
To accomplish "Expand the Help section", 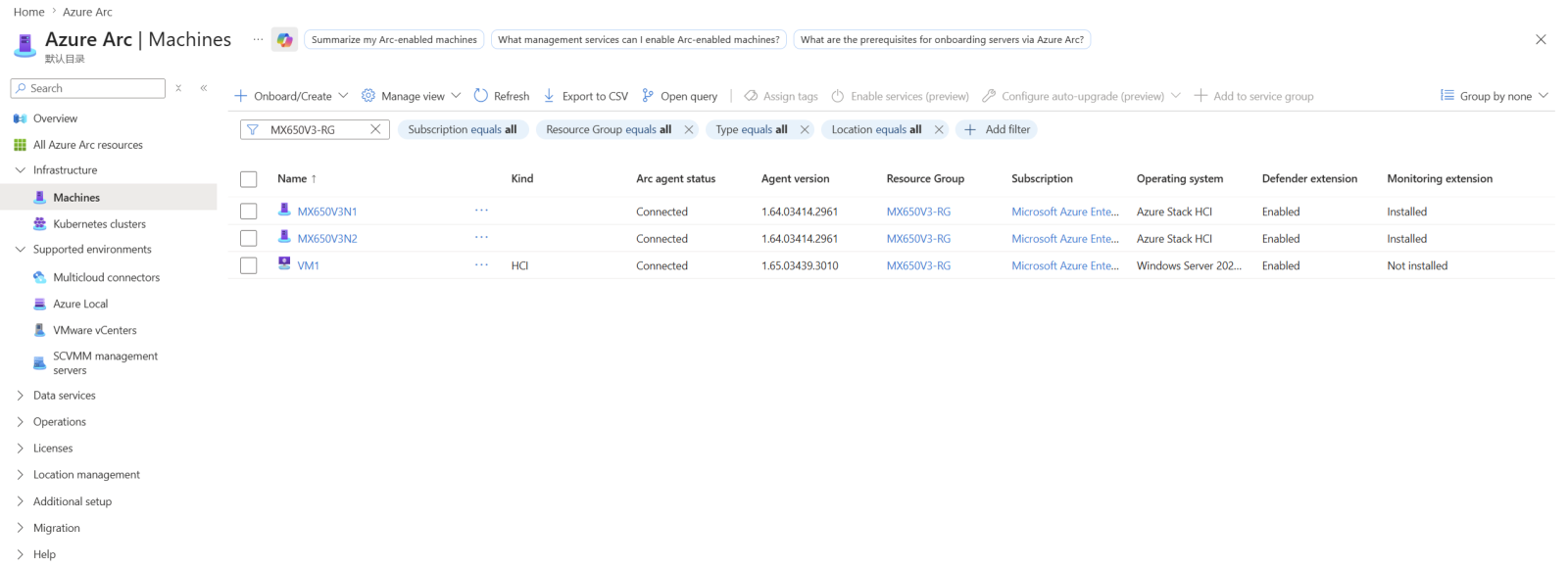I will [x=20, y=554].
